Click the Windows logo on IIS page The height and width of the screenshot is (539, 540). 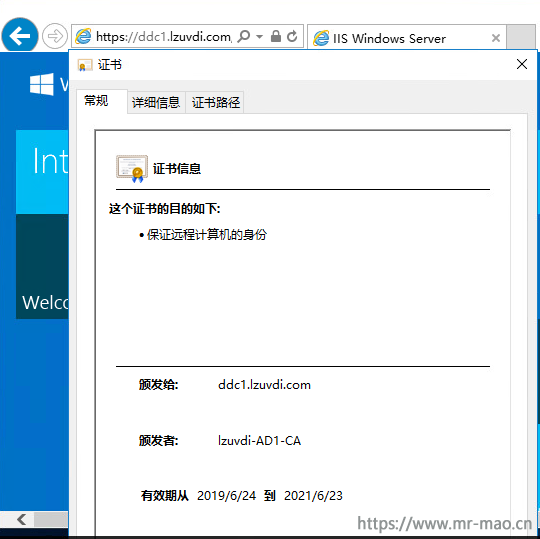pos(42,84)
